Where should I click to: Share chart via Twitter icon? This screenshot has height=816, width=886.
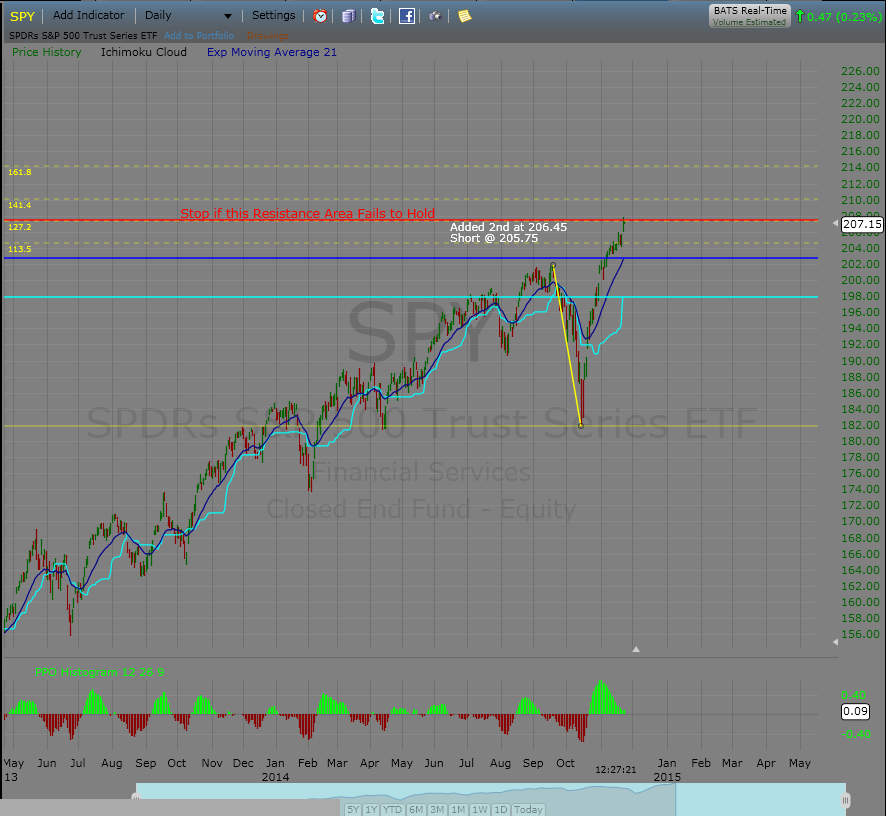pos(377,16)
